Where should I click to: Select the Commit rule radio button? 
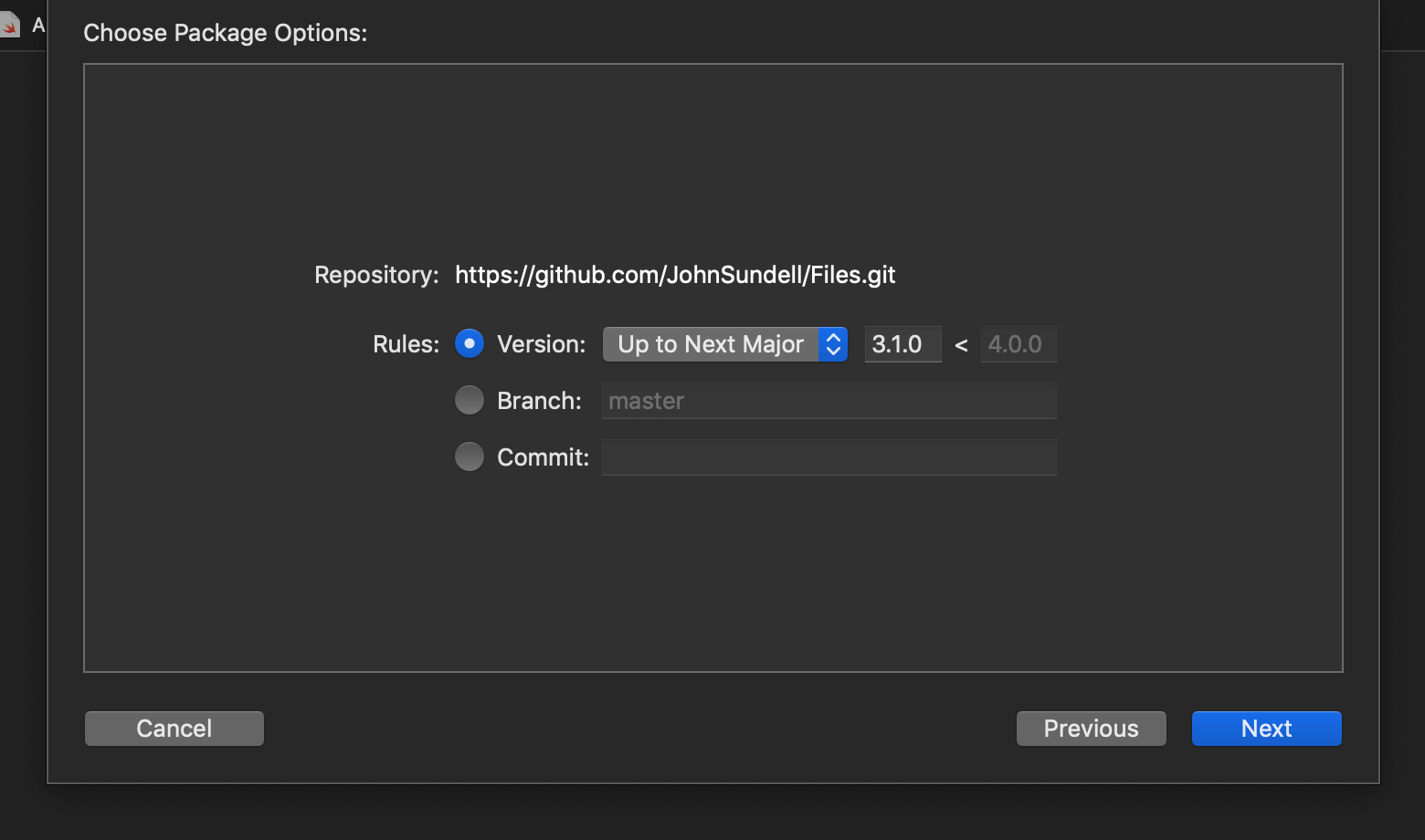tap(470, 457)
